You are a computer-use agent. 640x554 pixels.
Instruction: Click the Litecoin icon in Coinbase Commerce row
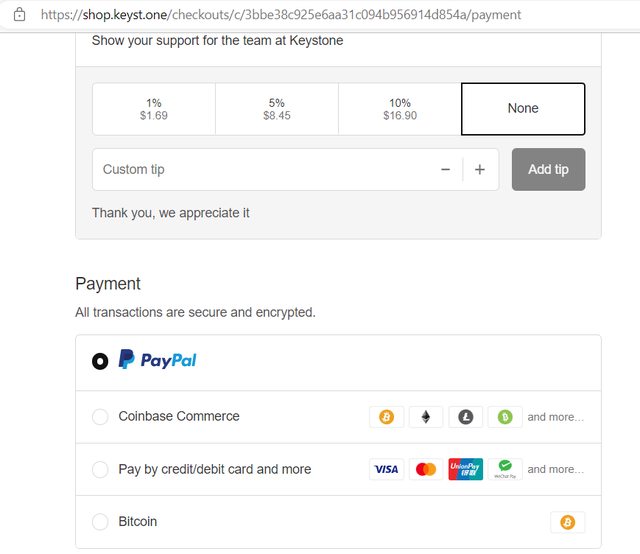465,417
